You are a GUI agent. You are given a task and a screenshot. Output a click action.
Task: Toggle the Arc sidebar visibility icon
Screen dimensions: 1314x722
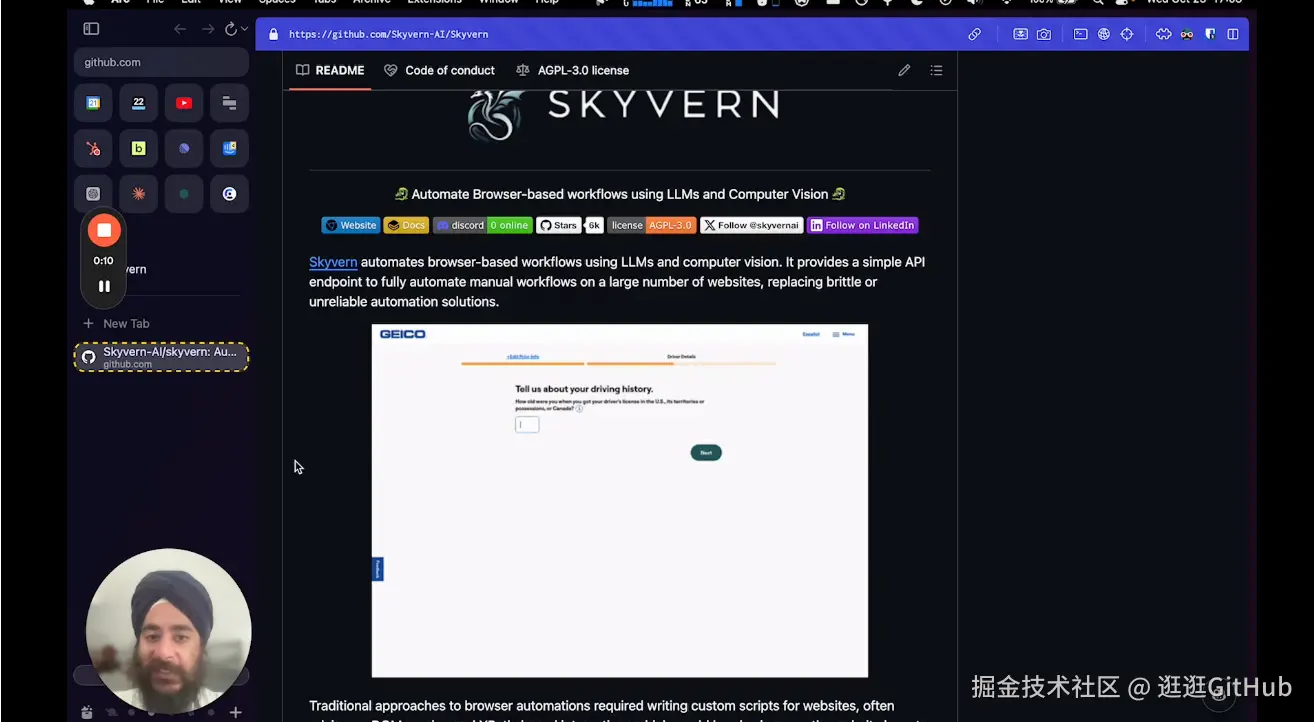point(91,29)
